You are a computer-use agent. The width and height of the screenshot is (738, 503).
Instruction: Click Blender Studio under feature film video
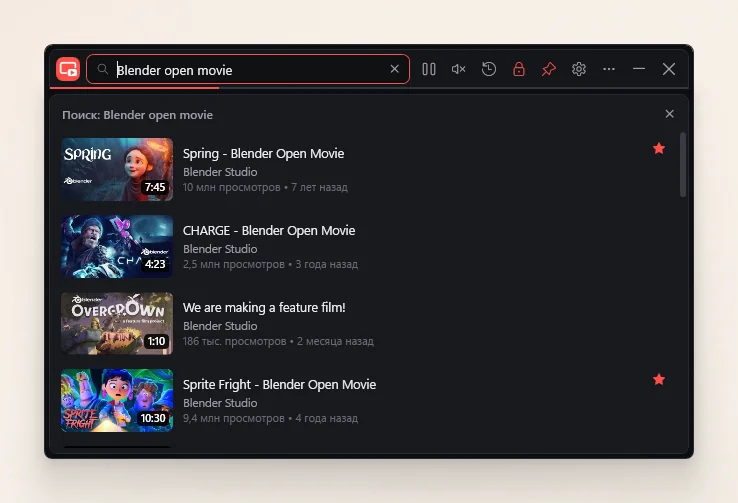220,326
